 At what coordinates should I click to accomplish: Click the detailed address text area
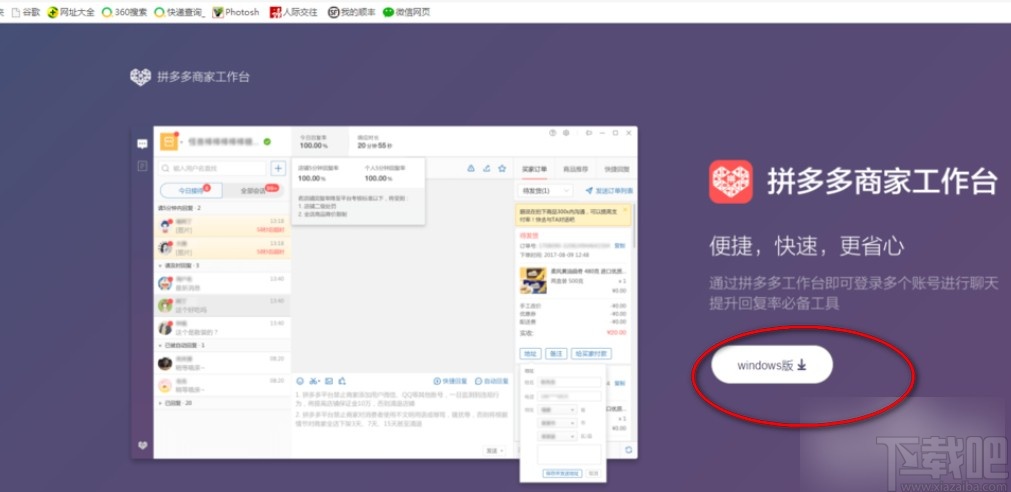(x=569, y=454)
